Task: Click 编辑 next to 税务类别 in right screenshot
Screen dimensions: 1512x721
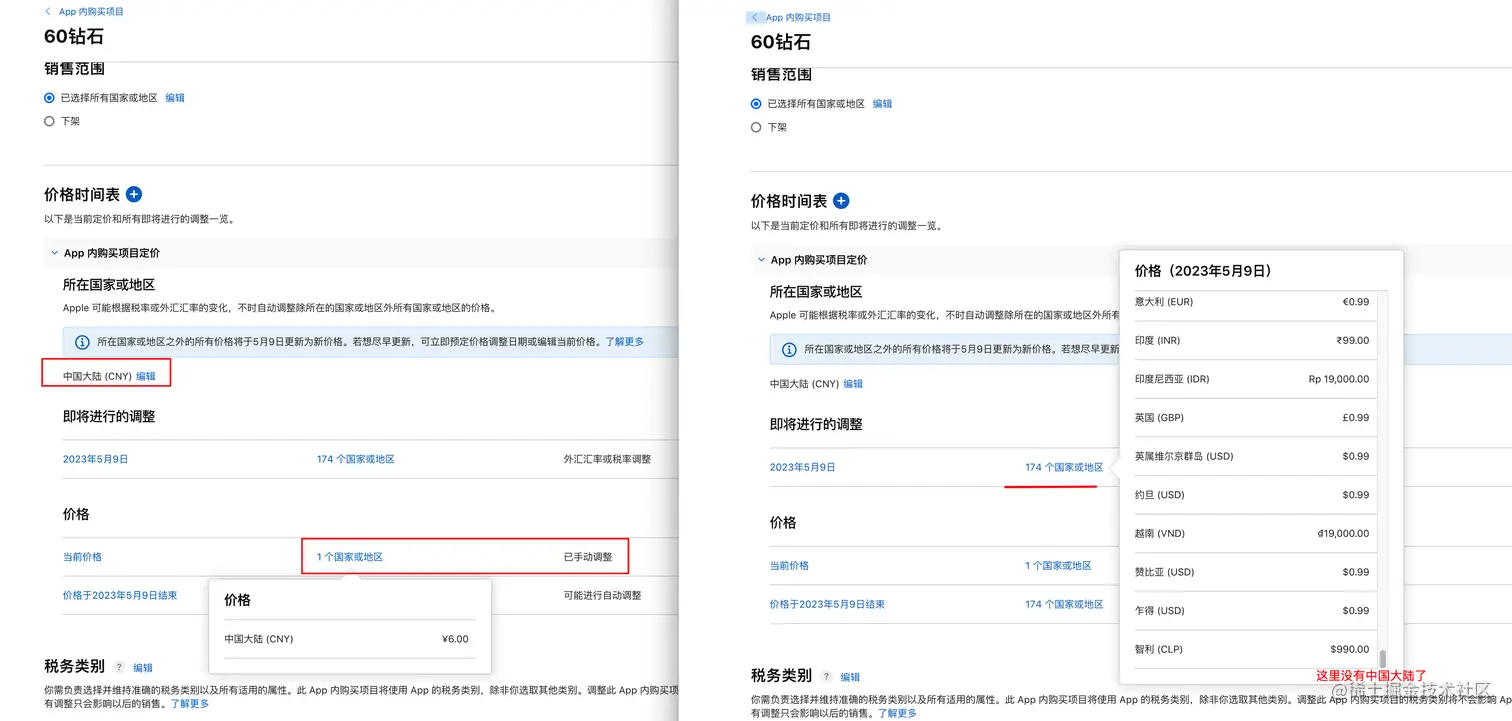Action: coord(850,676)
